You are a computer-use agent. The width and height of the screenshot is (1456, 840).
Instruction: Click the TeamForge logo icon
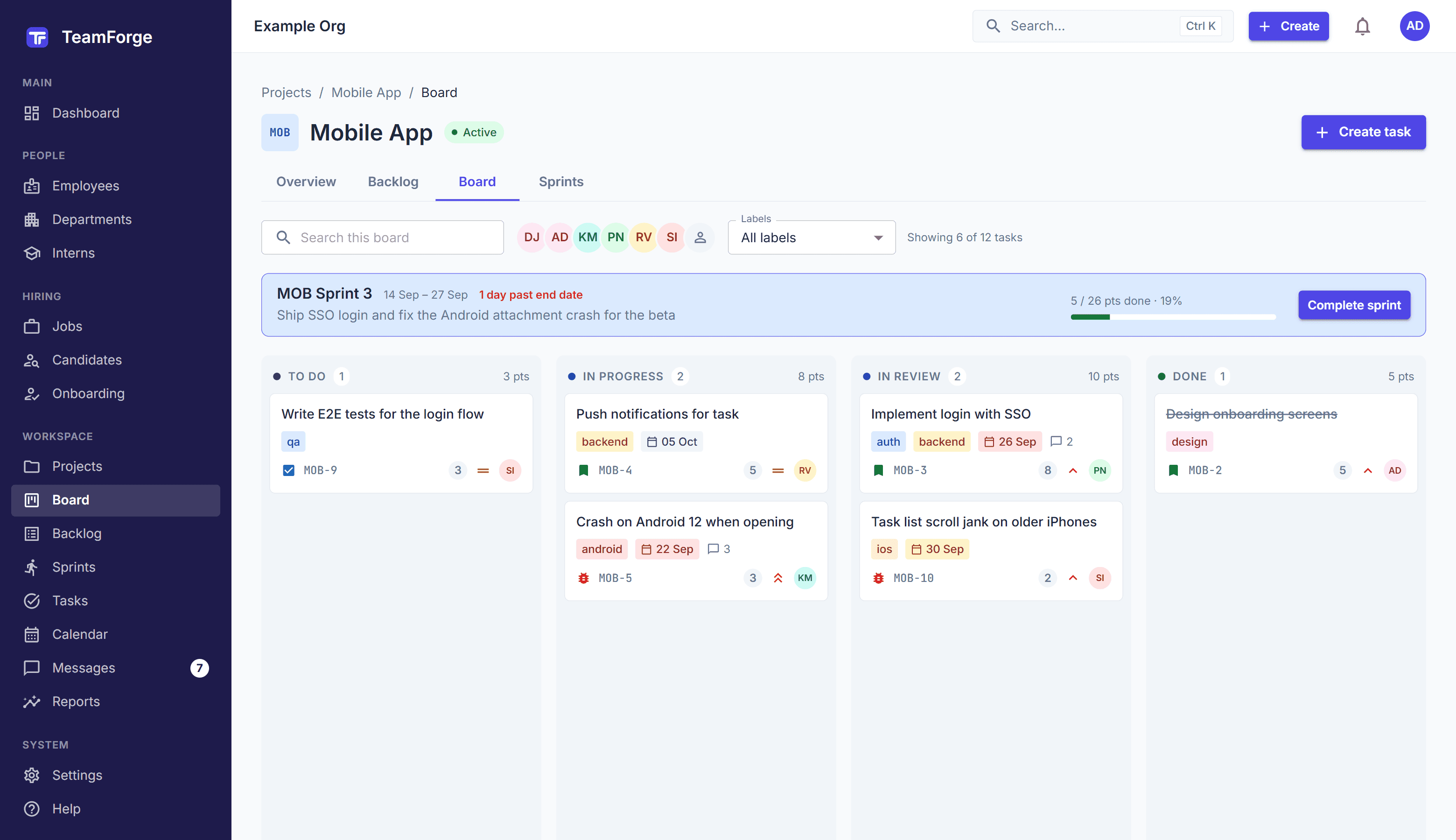(37, 37)
